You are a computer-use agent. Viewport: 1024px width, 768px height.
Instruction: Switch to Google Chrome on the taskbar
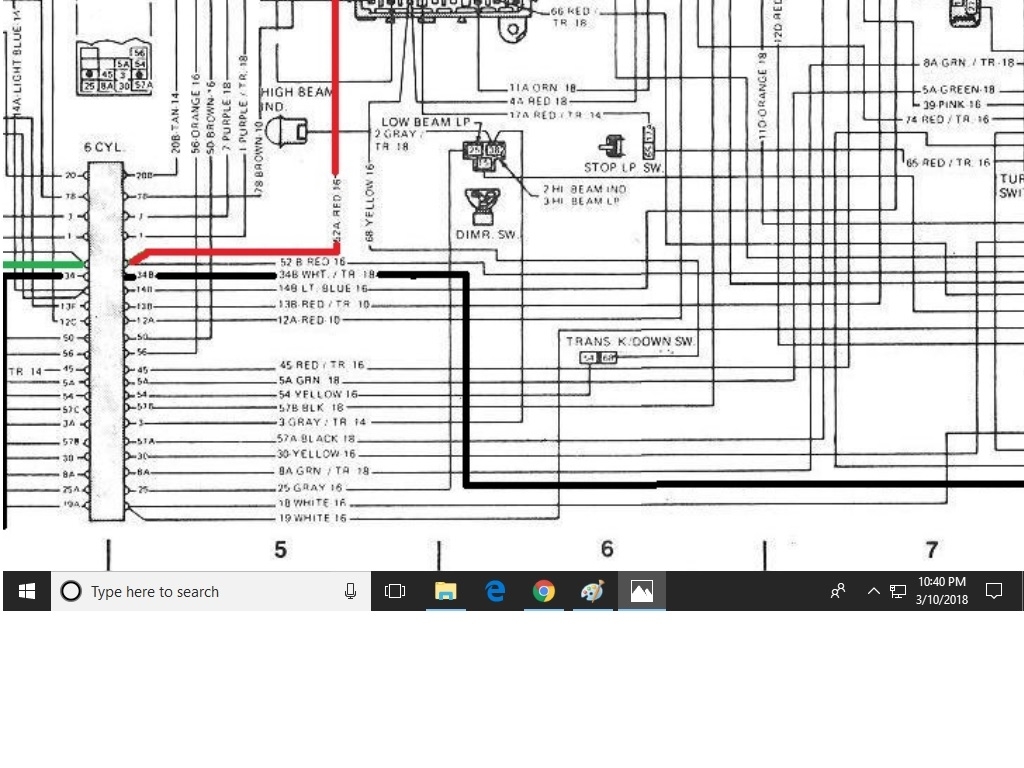coord(543,592)
